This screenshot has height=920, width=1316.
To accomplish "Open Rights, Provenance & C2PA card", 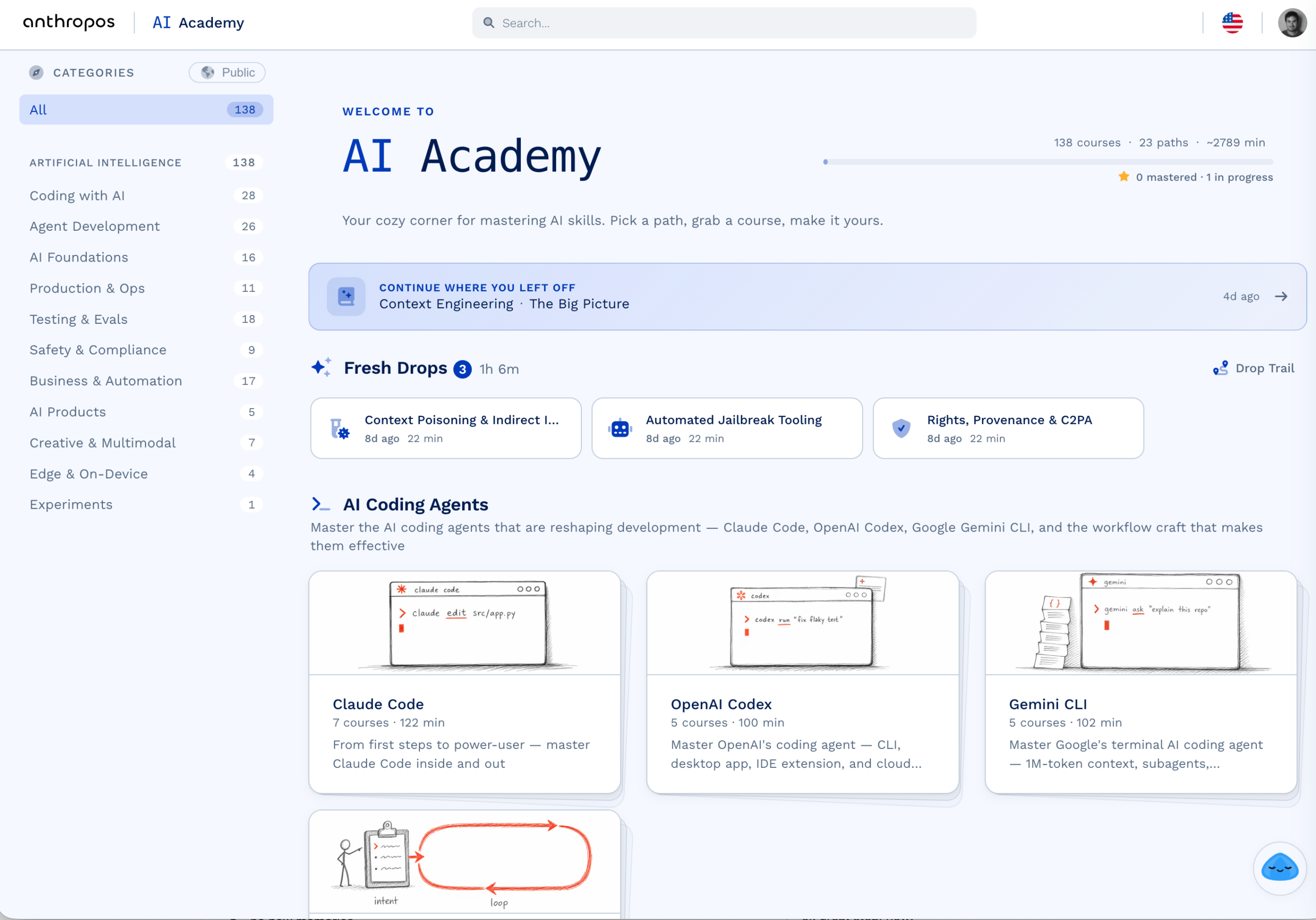I will tap(1008, 428).
